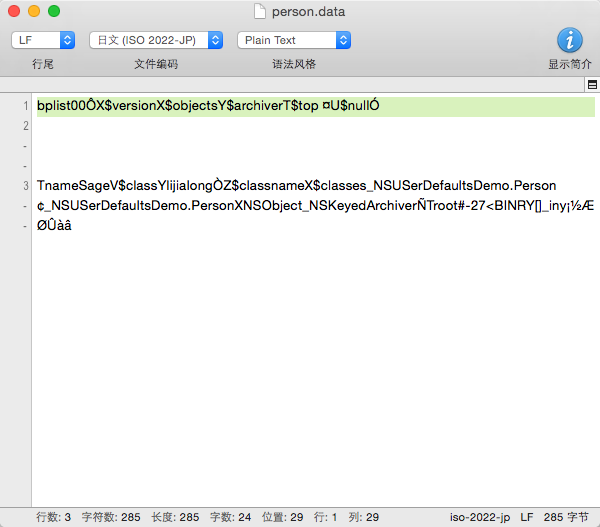Click the last text line ØÛàâ

54,225
